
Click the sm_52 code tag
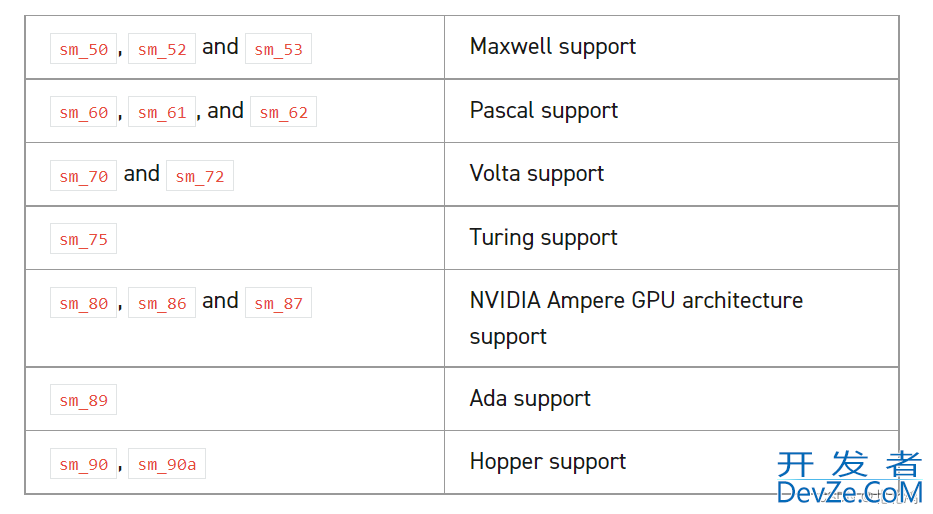tap(162, 49)
